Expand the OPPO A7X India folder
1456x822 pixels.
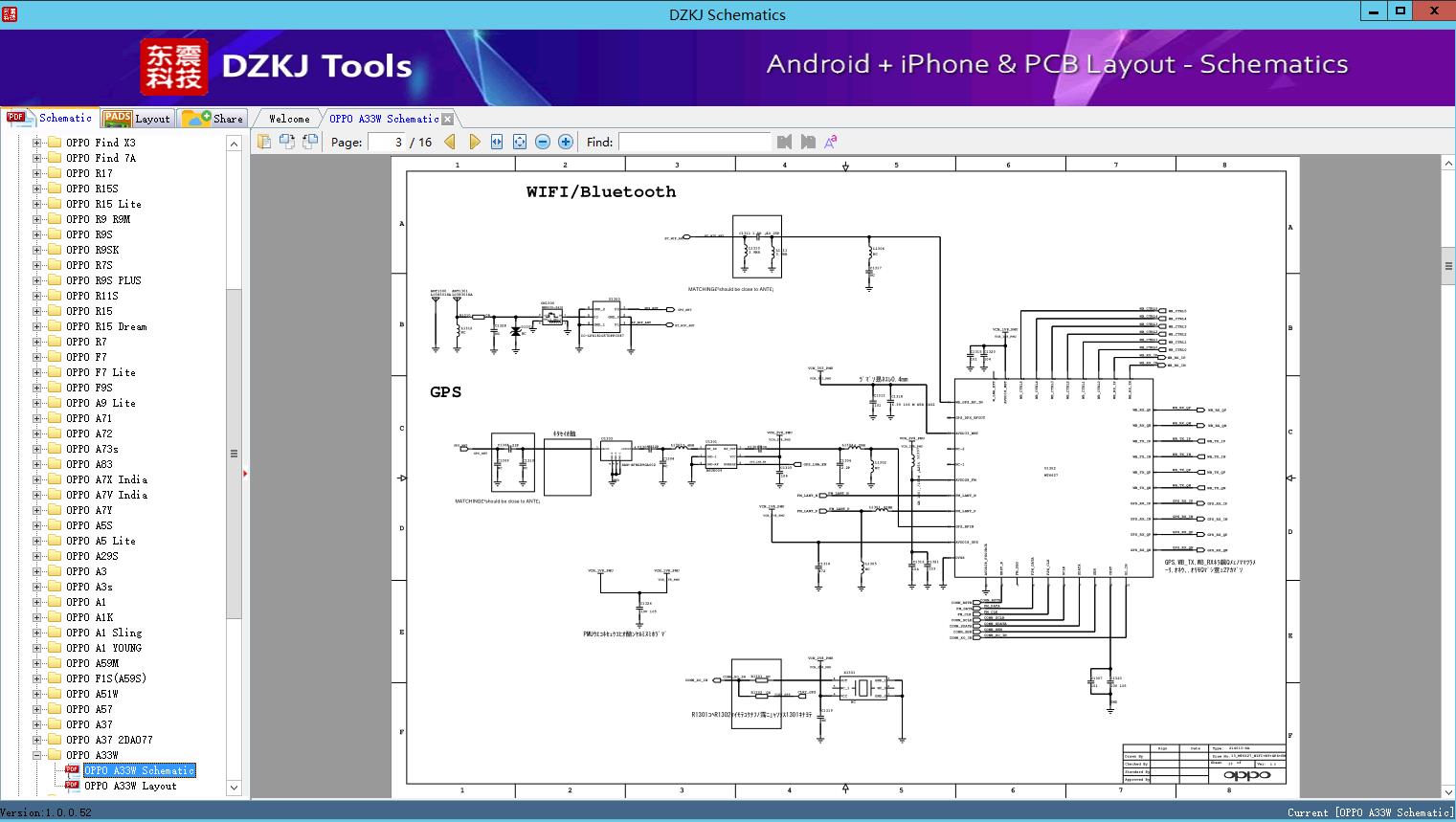point(36,479)
